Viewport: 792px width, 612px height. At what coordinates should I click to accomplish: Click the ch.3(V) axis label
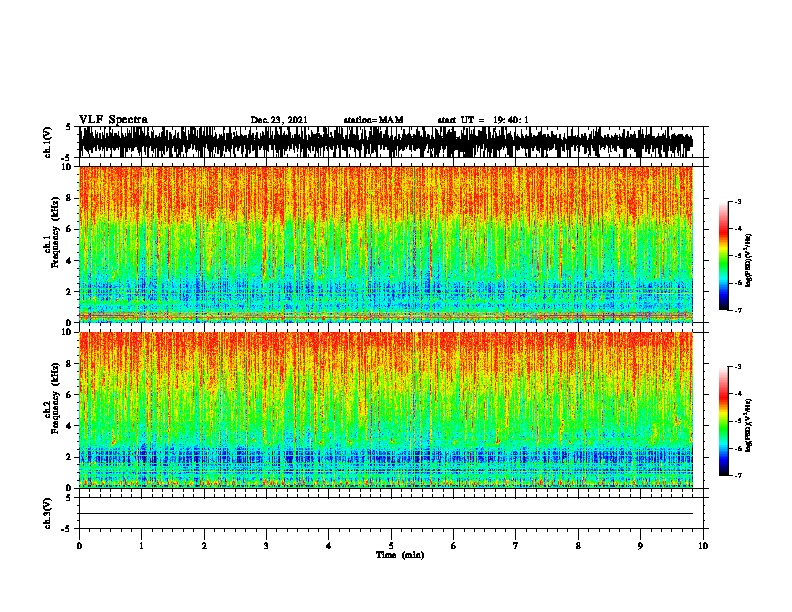click(47, 513)
